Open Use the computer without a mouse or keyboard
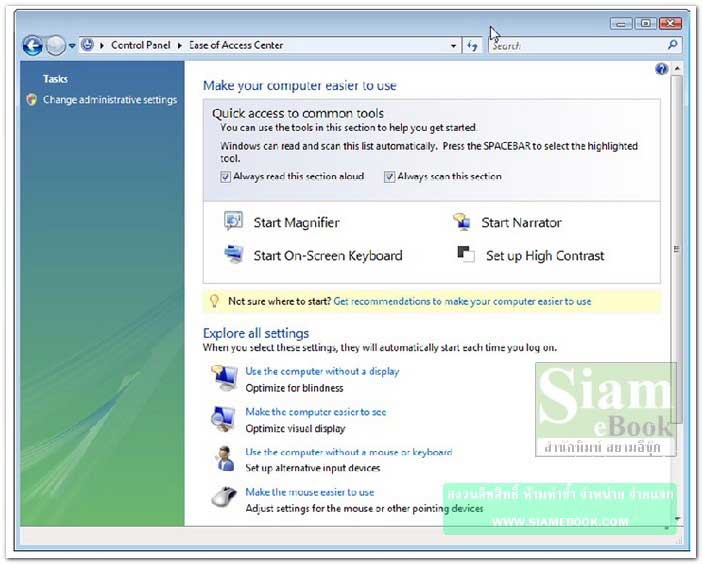The height and width of the screenshot is (564, 702). point(348,452)
